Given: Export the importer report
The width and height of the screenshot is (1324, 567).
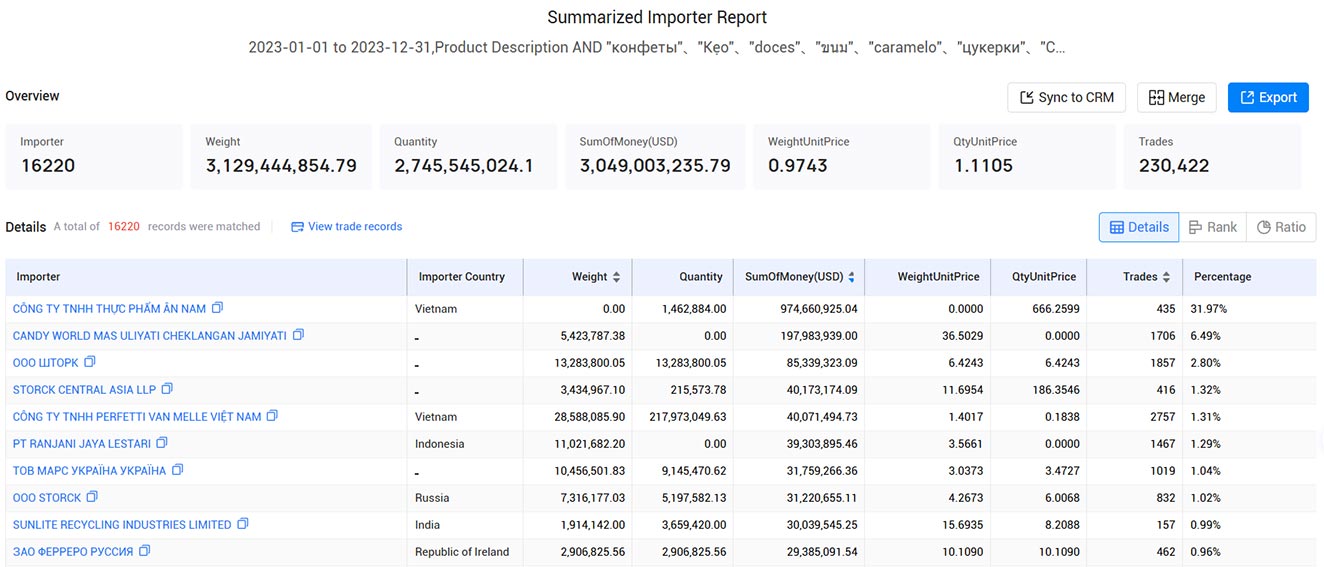Looking at the screenshot, I should pos(1268,97).
